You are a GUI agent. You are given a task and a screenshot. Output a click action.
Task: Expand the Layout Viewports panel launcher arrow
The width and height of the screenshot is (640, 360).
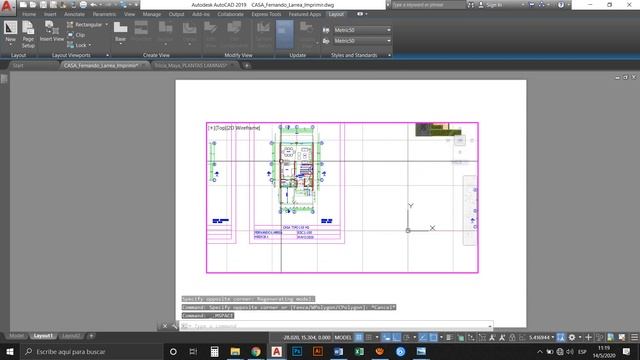click(108, 55)
